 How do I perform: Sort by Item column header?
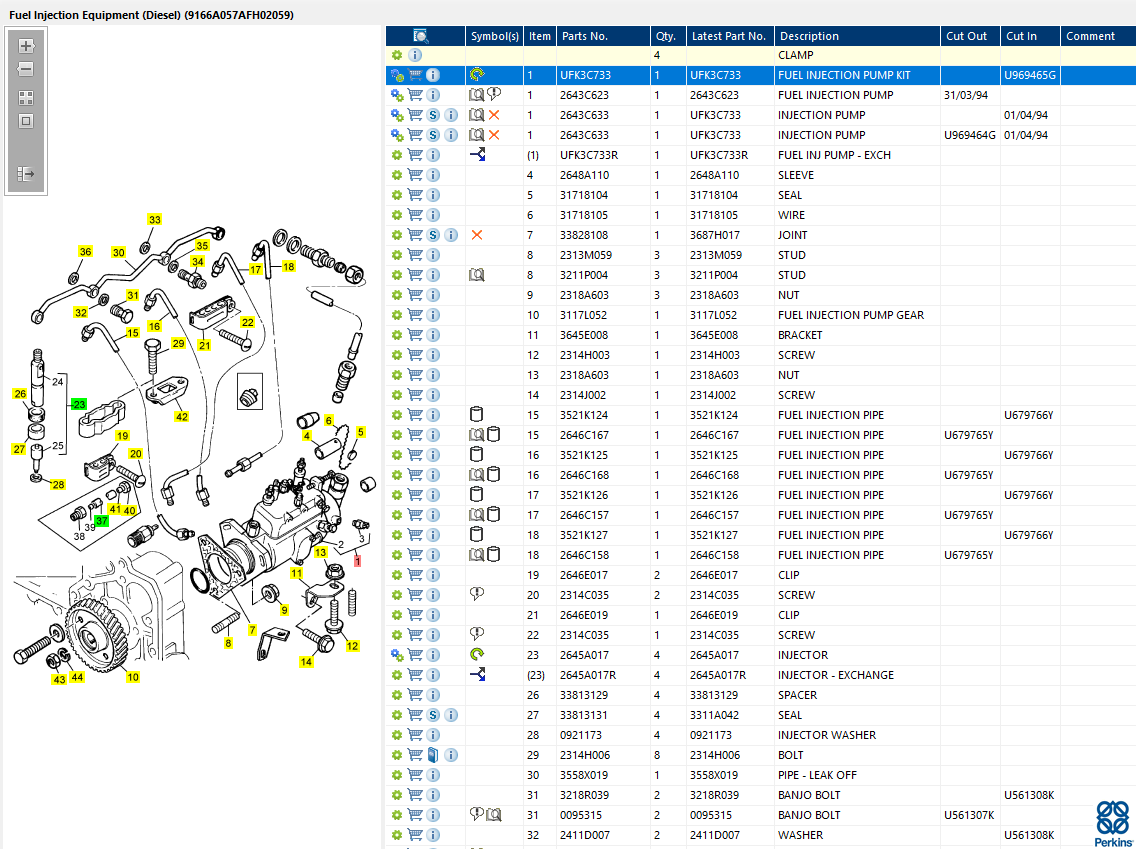540,35
